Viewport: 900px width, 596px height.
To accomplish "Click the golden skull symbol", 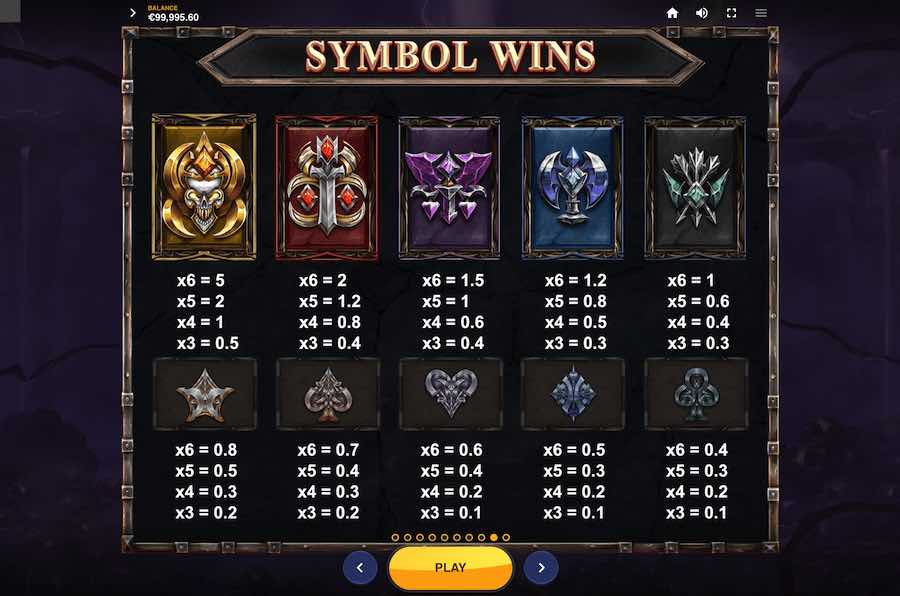I will click(204, 187).
